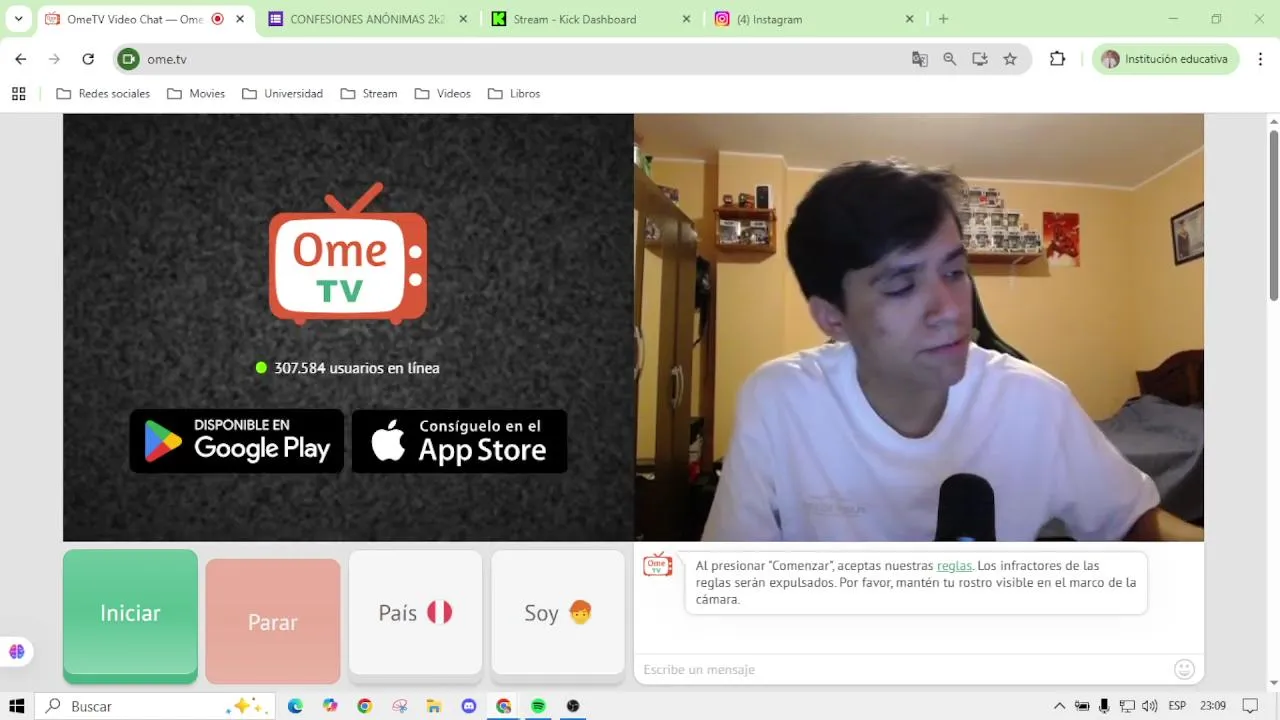Close the Instagram tab
This screenshot has width=1280, height=720.
[x=909, y=19]
